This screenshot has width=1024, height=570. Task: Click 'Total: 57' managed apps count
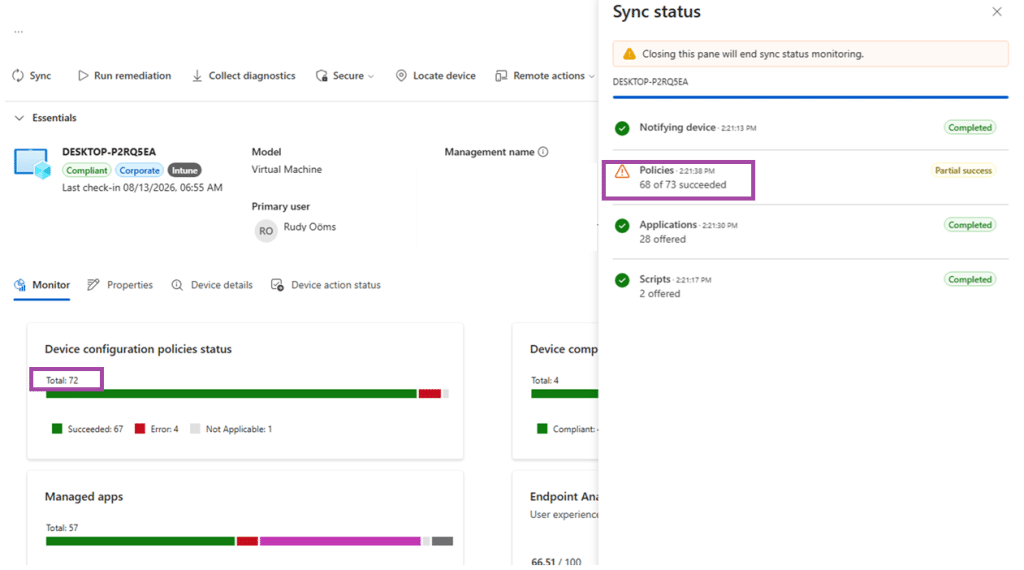(62, 528)
